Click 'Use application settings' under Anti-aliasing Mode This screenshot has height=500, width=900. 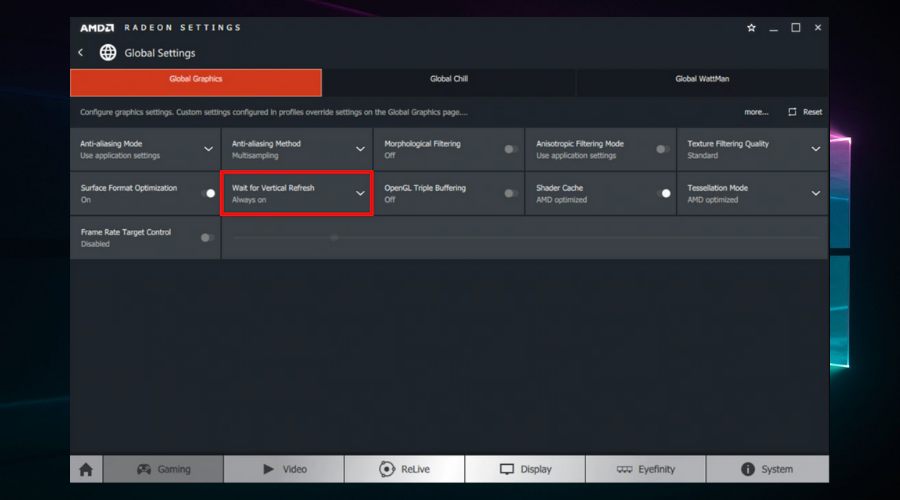pyautogui.click(x=120, y=156)
